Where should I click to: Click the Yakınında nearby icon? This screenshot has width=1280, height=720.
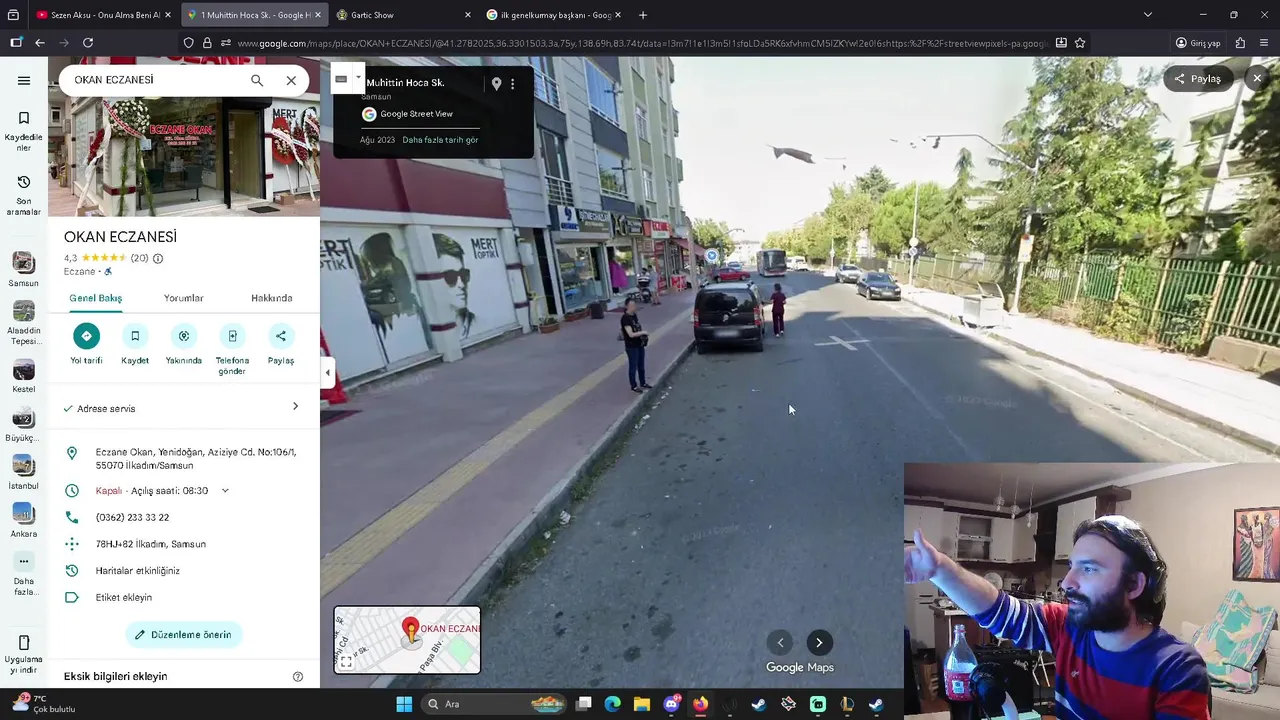tap(184, 336)
